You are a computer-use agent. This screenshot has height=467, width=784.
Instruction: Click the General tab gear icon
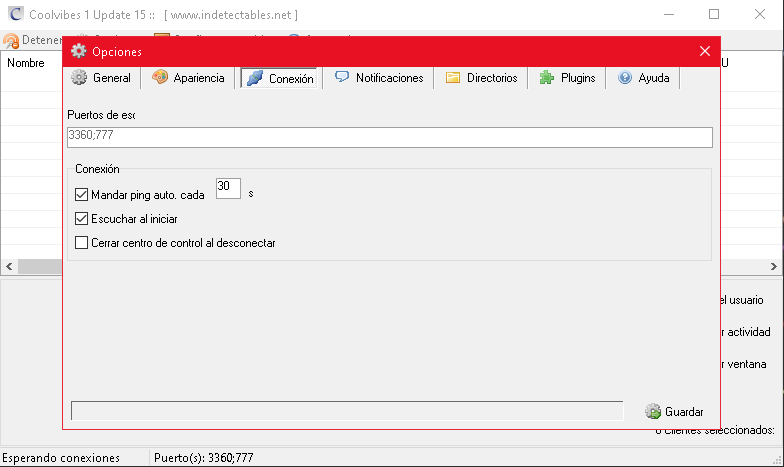pos(79,78)
